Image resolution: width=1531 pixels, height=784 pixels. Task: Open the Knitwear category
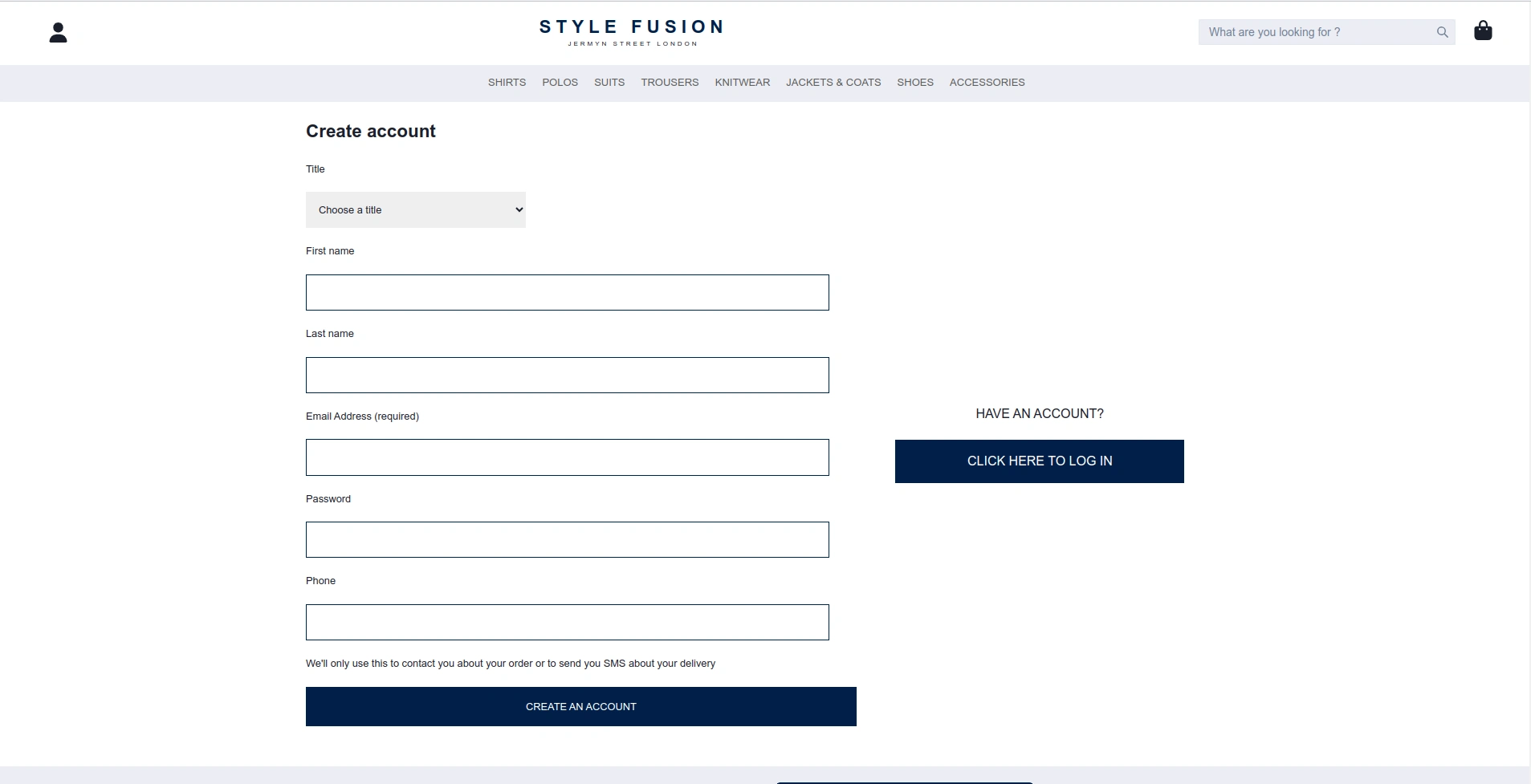click(x=743, y=83)
